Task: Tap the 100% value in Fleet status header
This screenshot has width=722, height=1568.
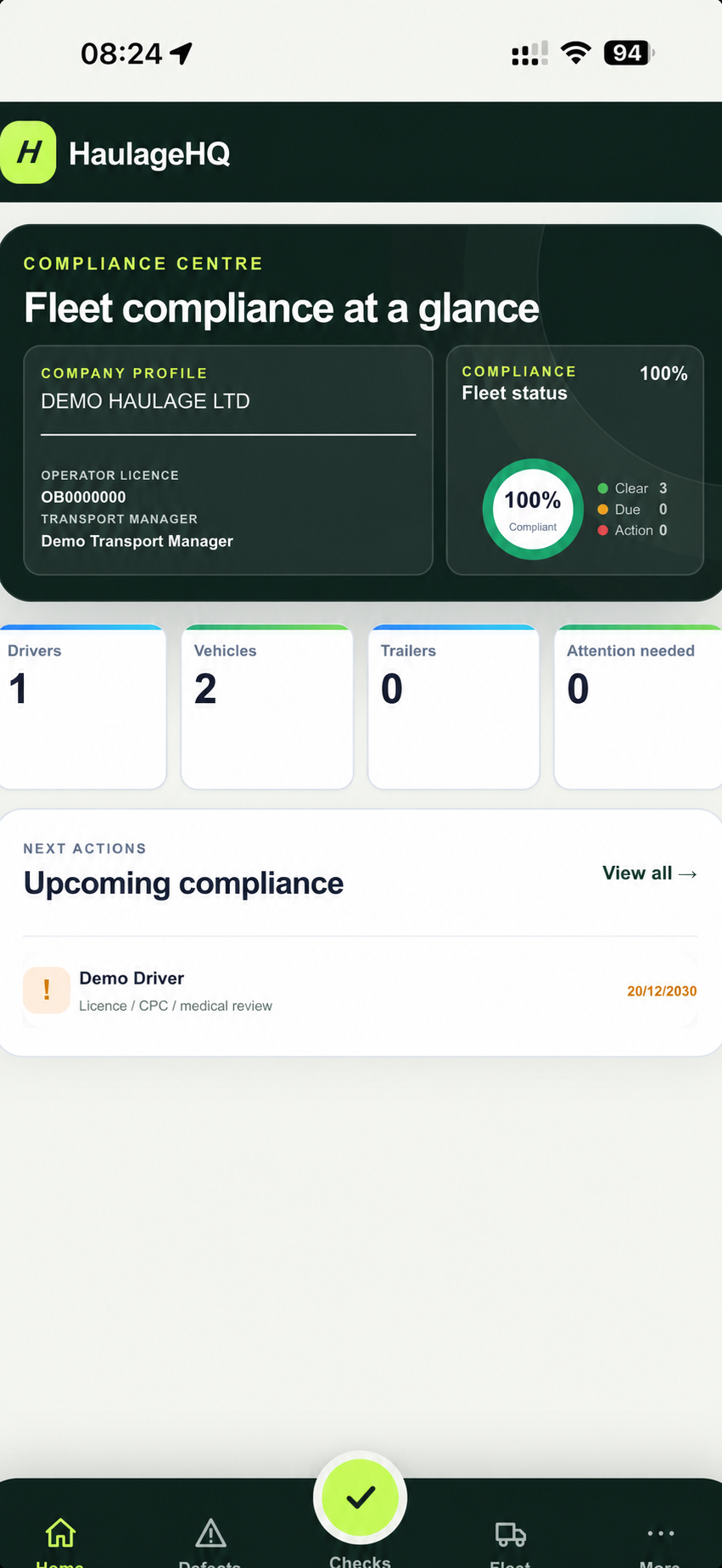Action: (663, 373)
